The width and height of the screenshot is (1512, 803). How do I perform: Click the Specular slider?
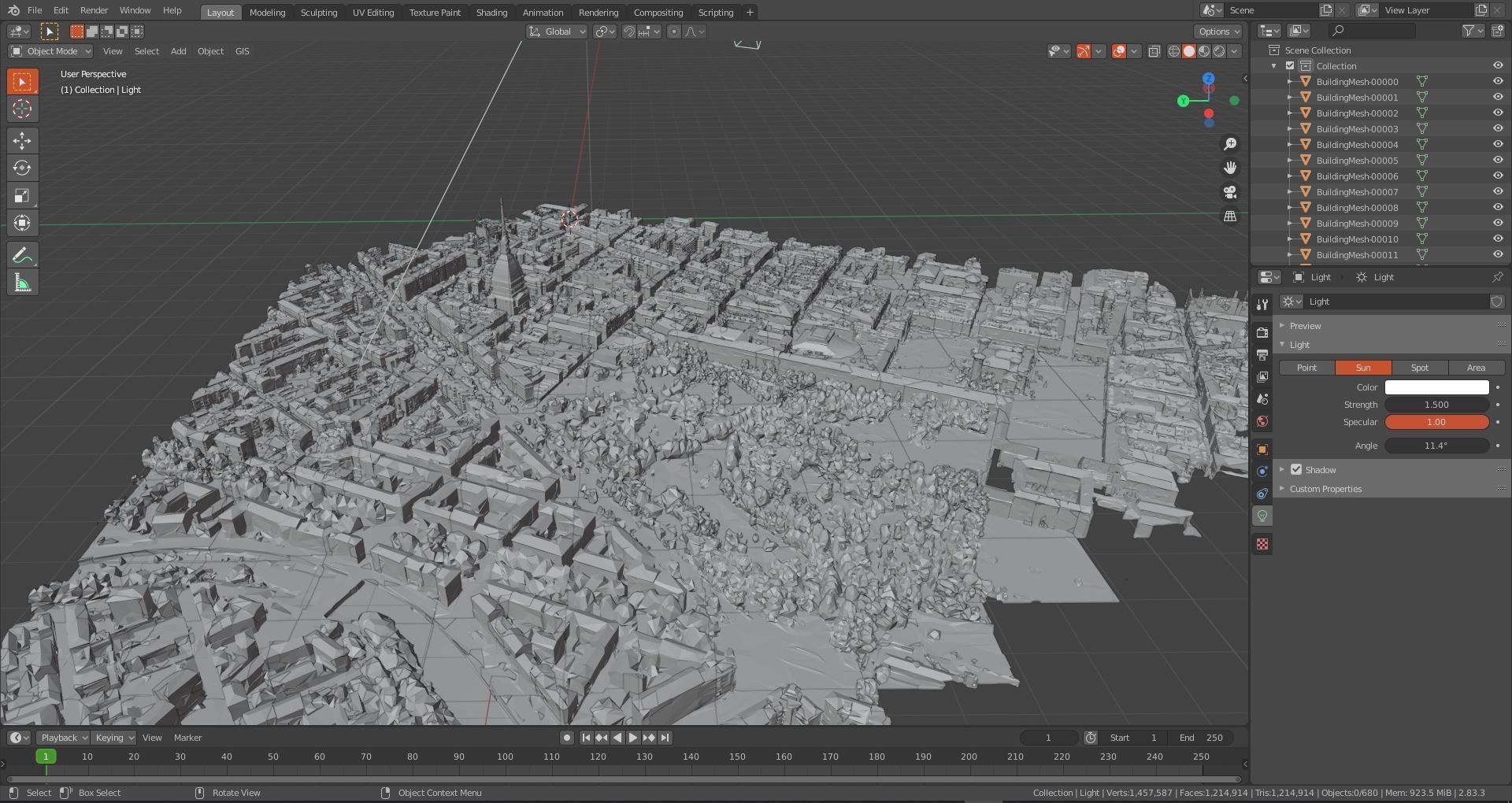click(1436, 422)
